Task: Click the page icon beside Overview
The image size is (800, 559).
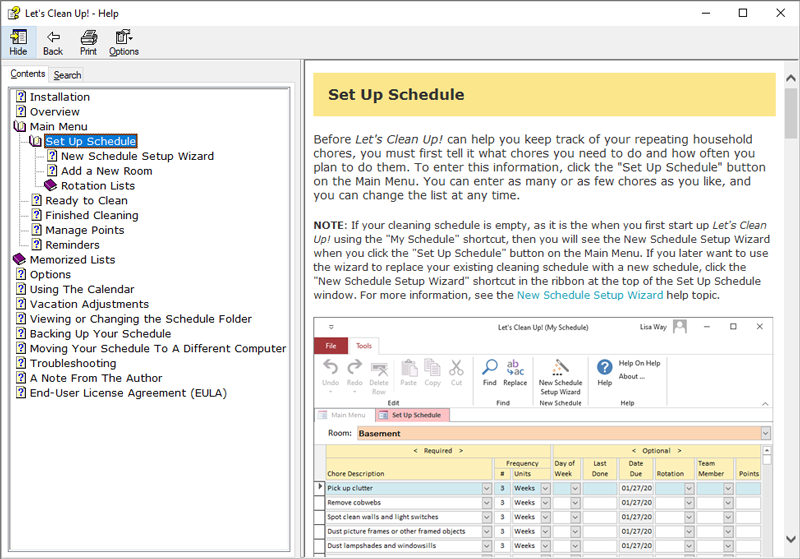Action: point(21,111)
